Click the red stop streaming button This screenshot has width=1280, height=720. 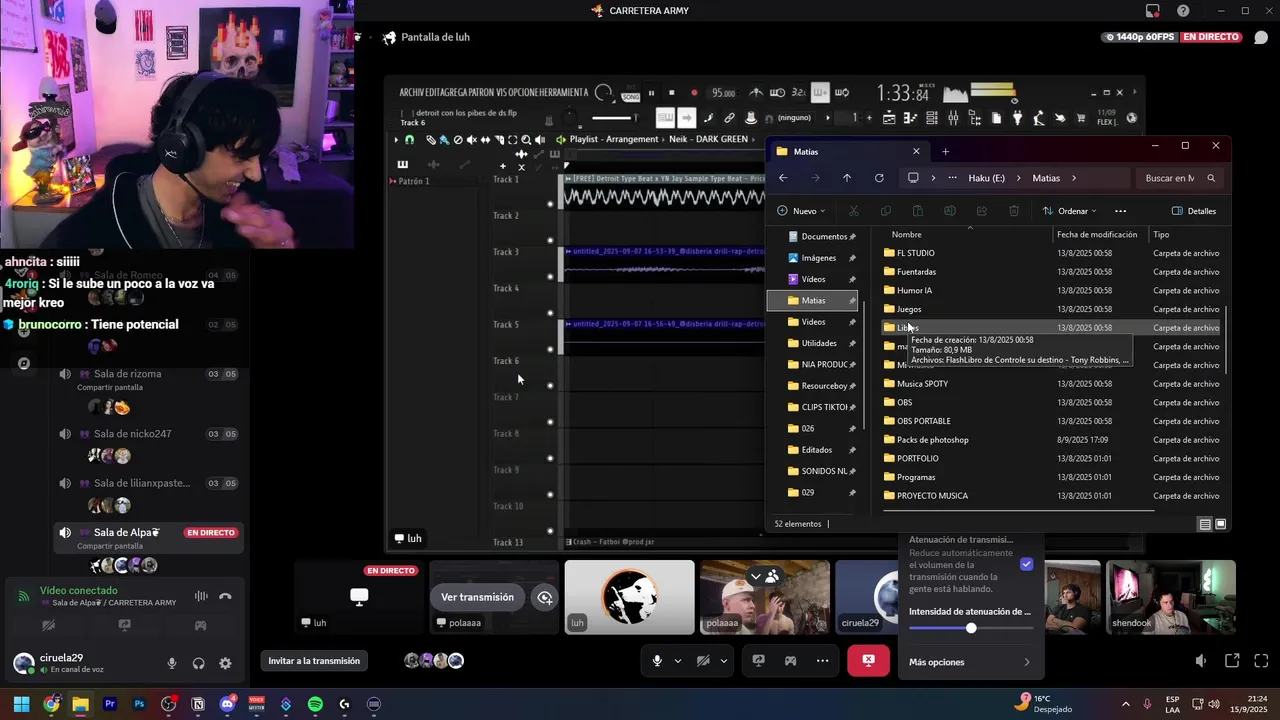[x=868, y=660]
